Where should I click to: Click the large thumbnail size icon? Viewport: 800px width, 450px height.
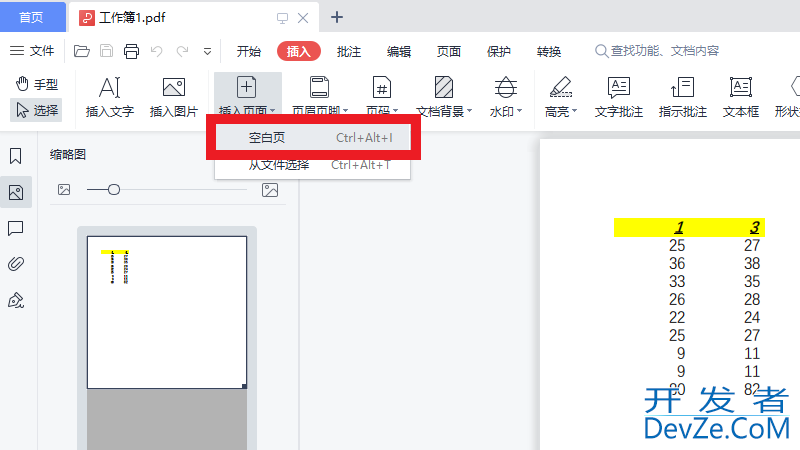coord(270,190)
